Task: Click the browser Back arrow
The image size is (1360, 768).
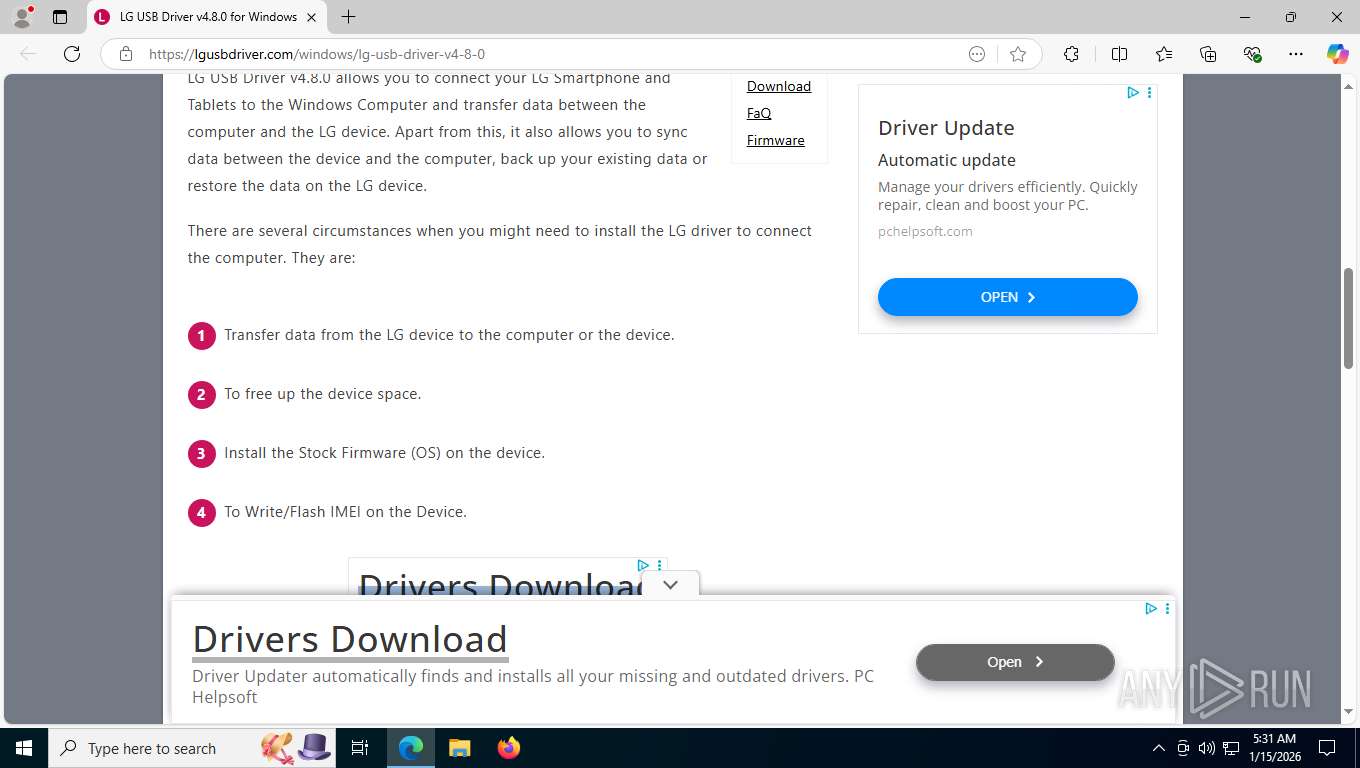Action: pyautogui.click(x=28, y=54)
